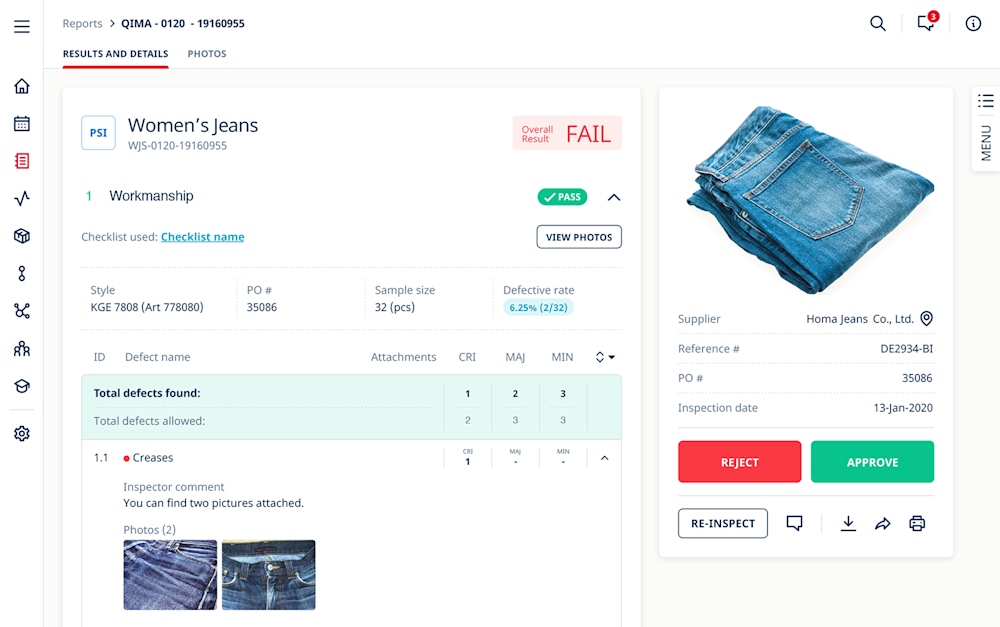
Task: Open messages with 3 notifications
Action: click(x=927, y=22)
